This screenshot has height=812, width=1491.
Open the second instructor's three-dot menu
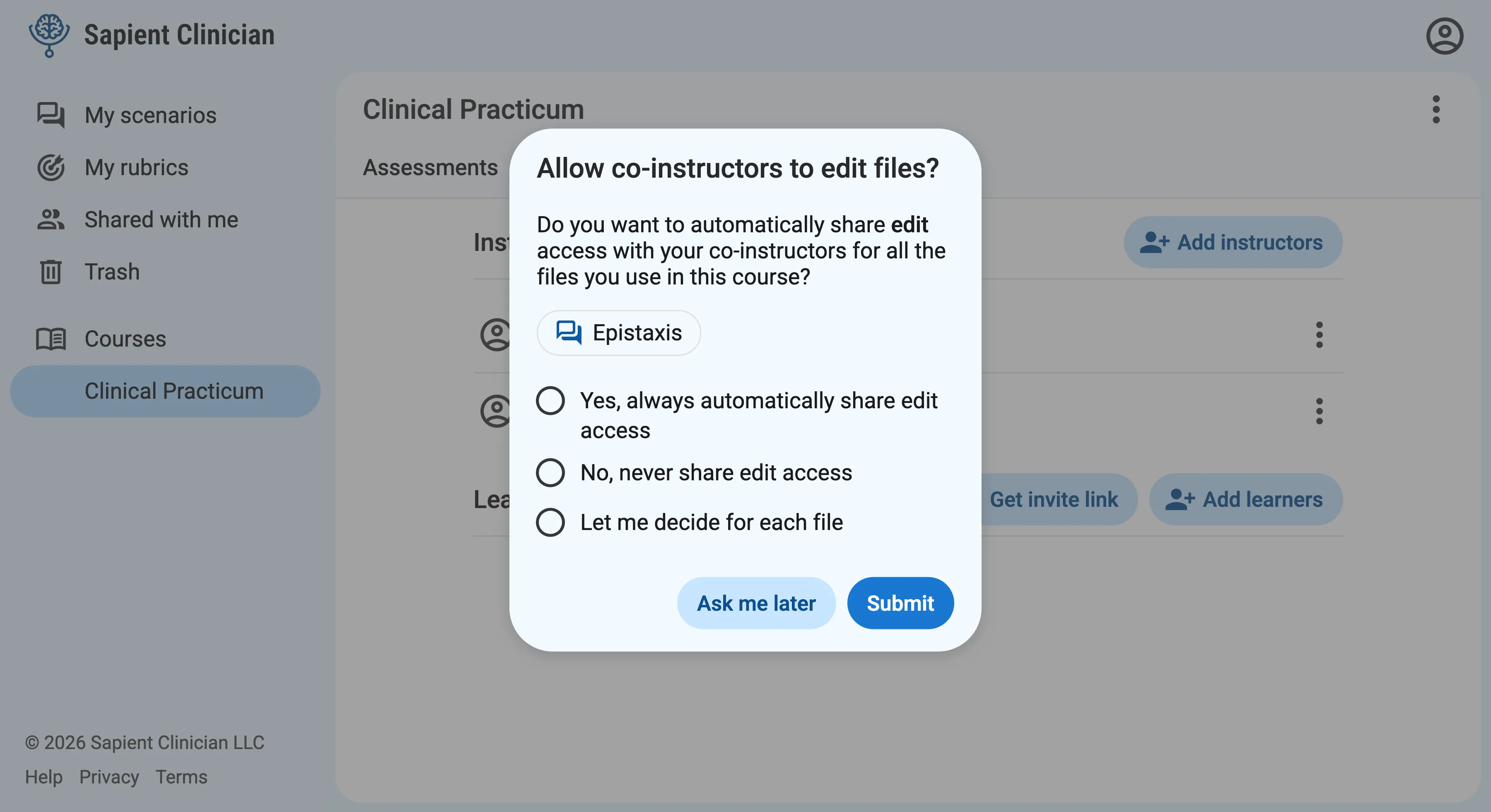click(x=1320, y=411)
